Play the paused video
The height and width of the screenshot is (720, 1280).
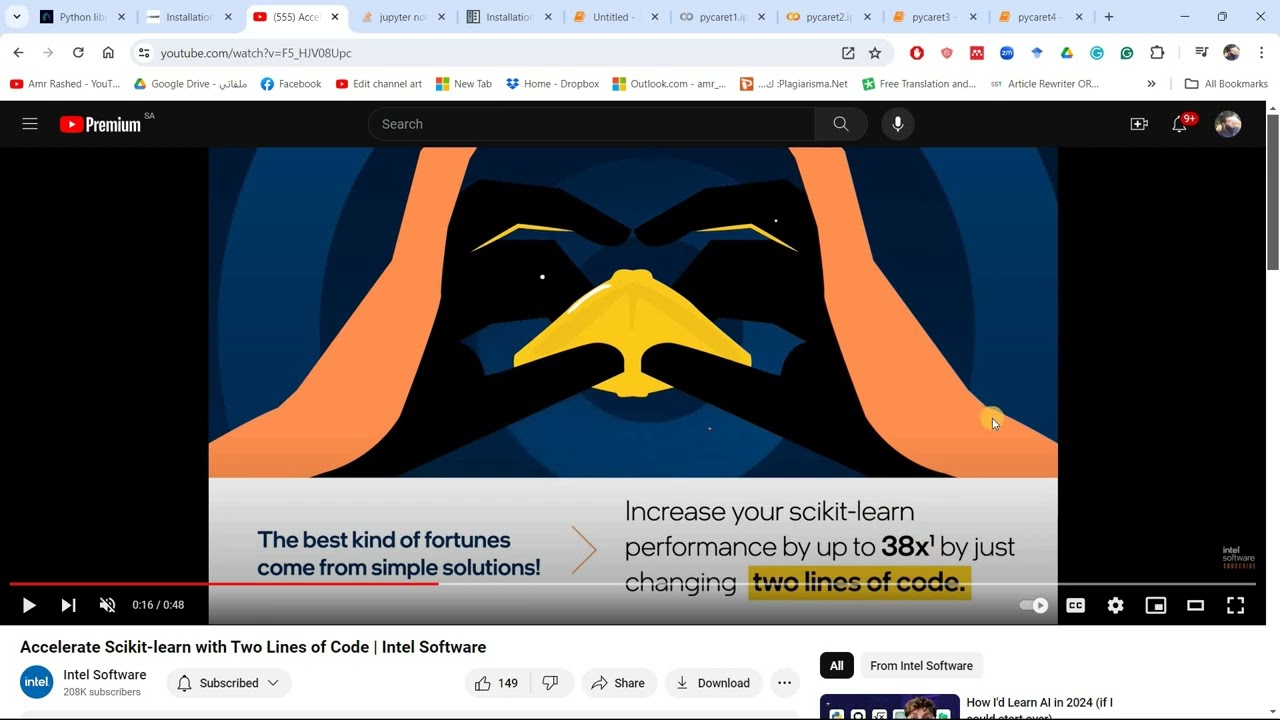pos(29,605)
